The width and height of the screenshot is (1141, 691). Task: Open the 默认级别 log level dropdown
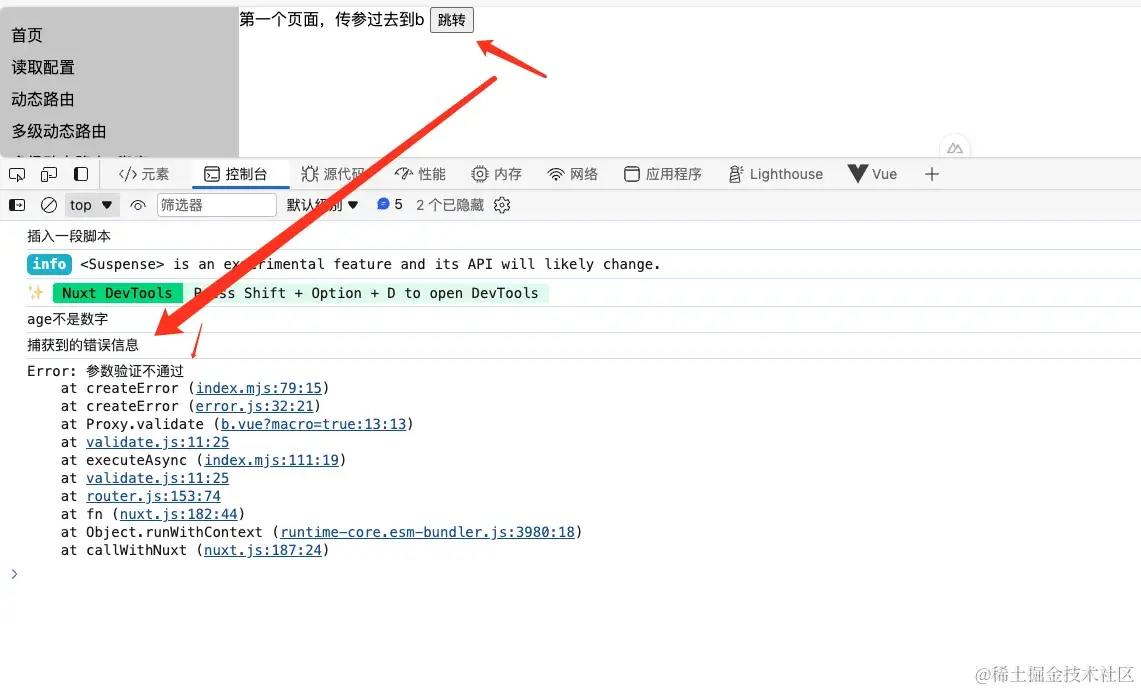point(322,205)
